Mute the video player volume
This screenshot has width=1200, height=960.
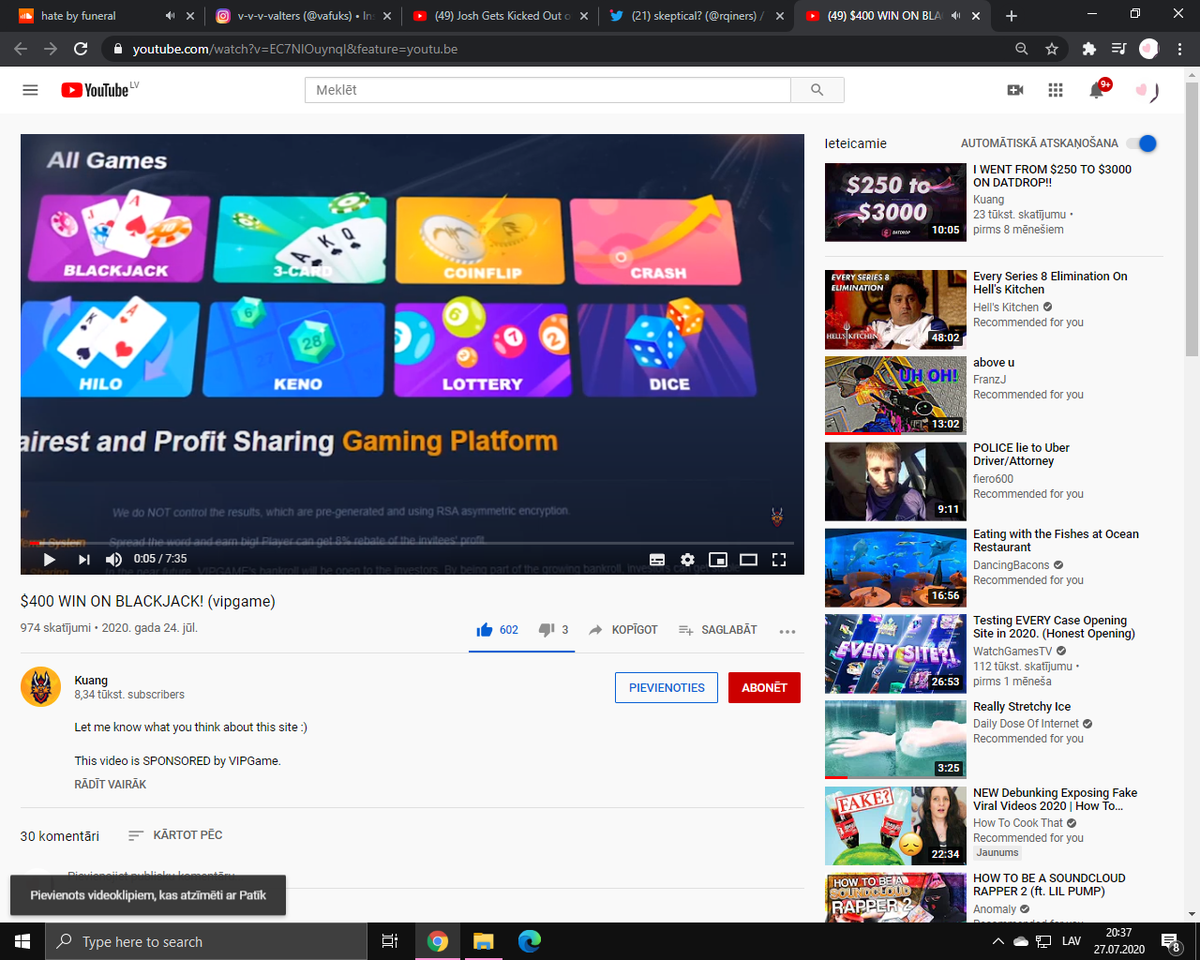click(114, 559)
